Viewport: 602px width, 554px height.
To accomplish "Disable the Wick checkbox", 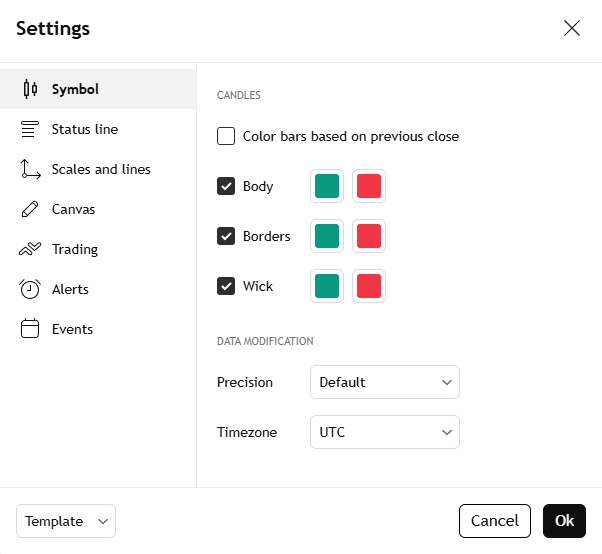I will pyautogui.click(x=226, y=286).
